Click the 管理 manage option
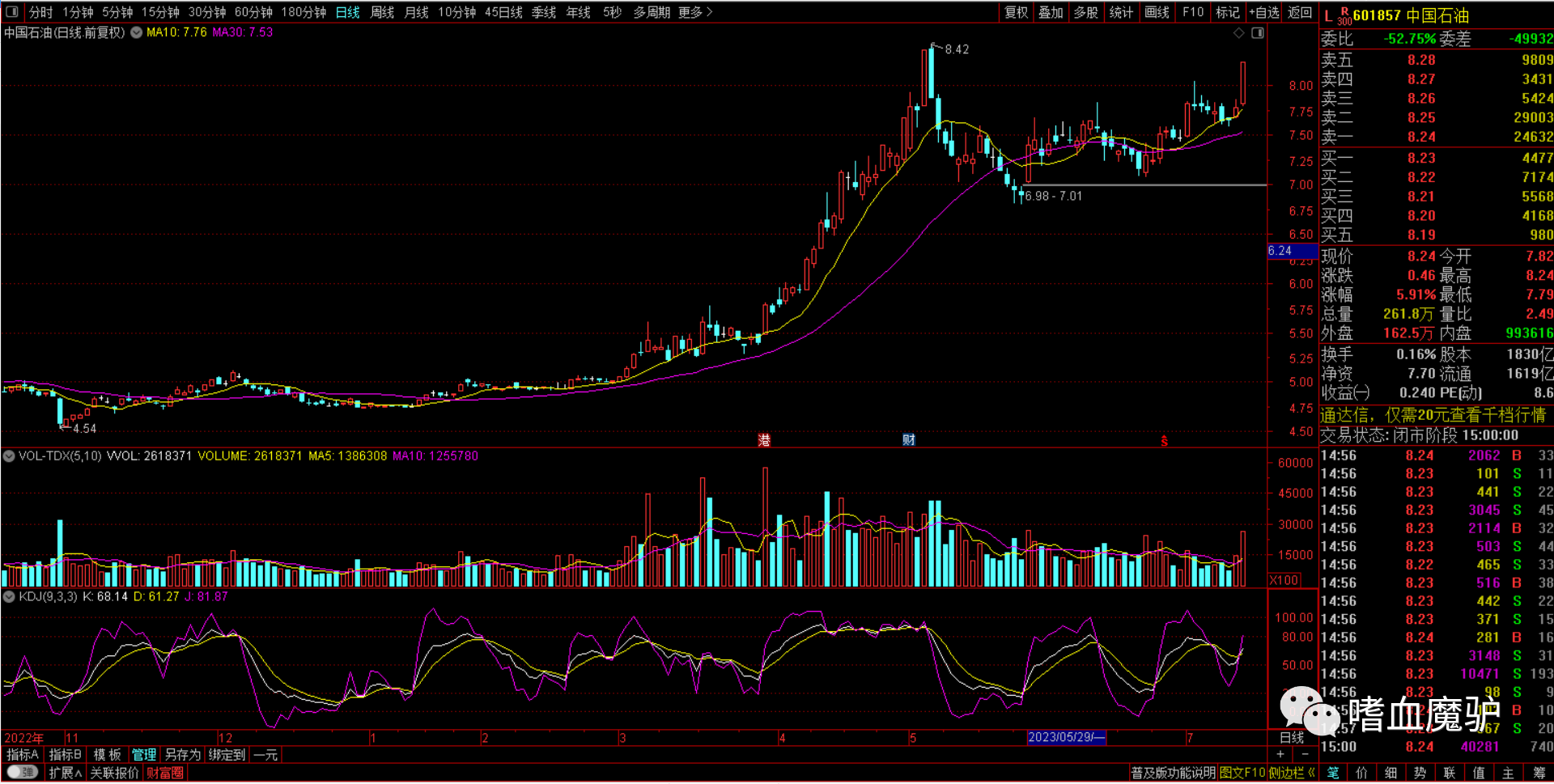 [144, 755]
